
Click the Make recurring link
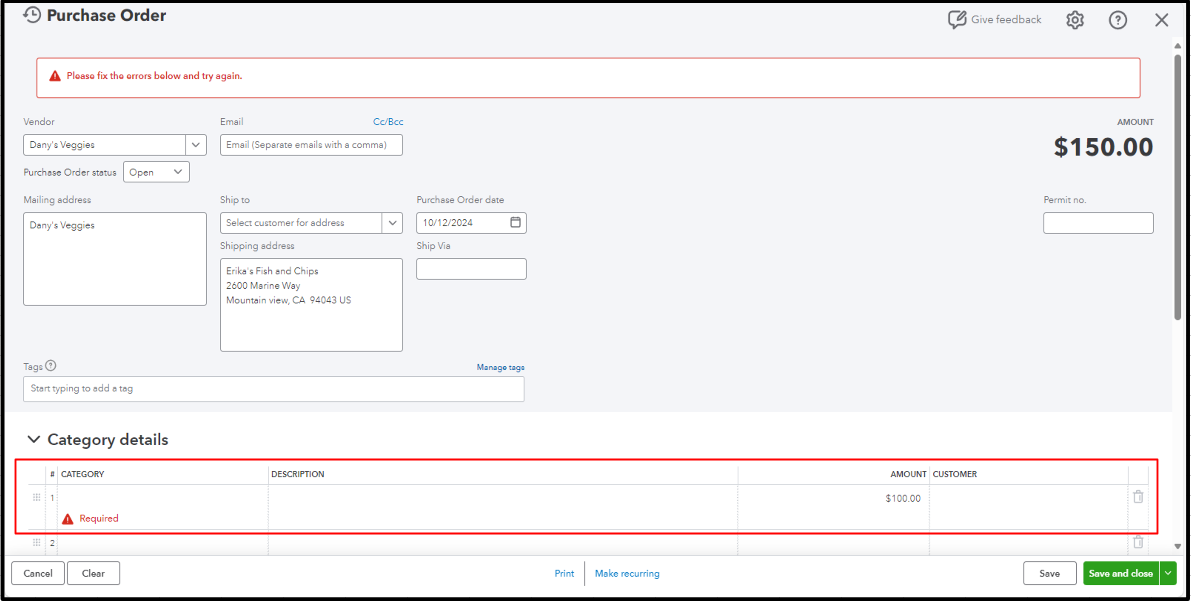(627, 574)
